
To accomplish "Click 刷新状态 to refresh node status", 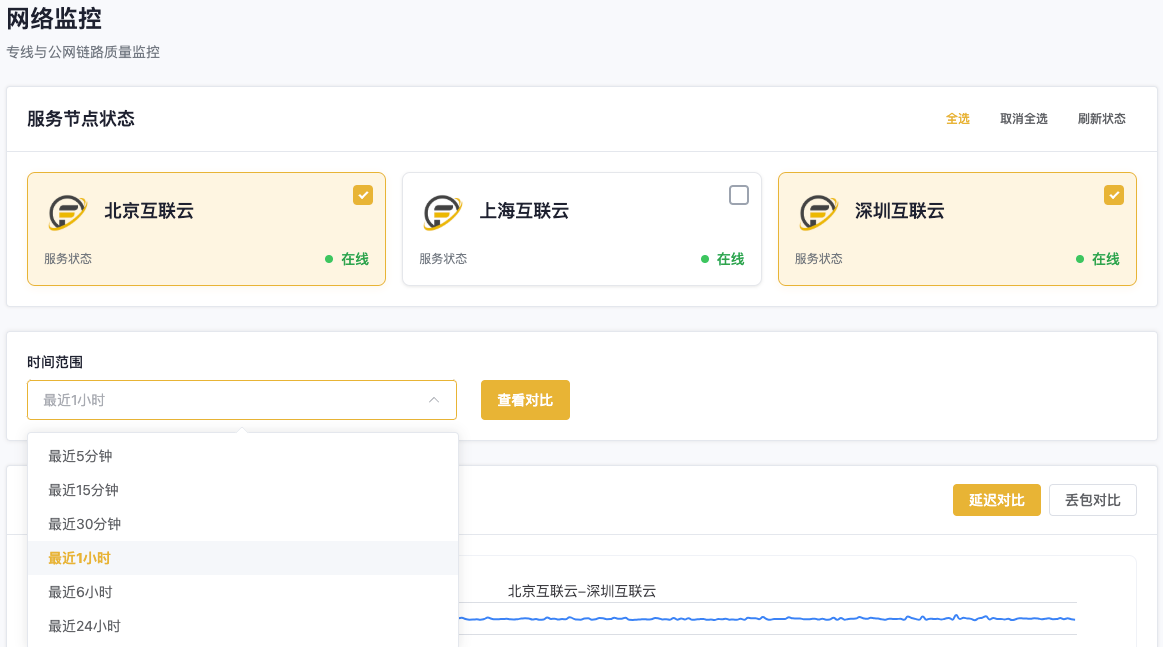I will [x=1101, y=119].
